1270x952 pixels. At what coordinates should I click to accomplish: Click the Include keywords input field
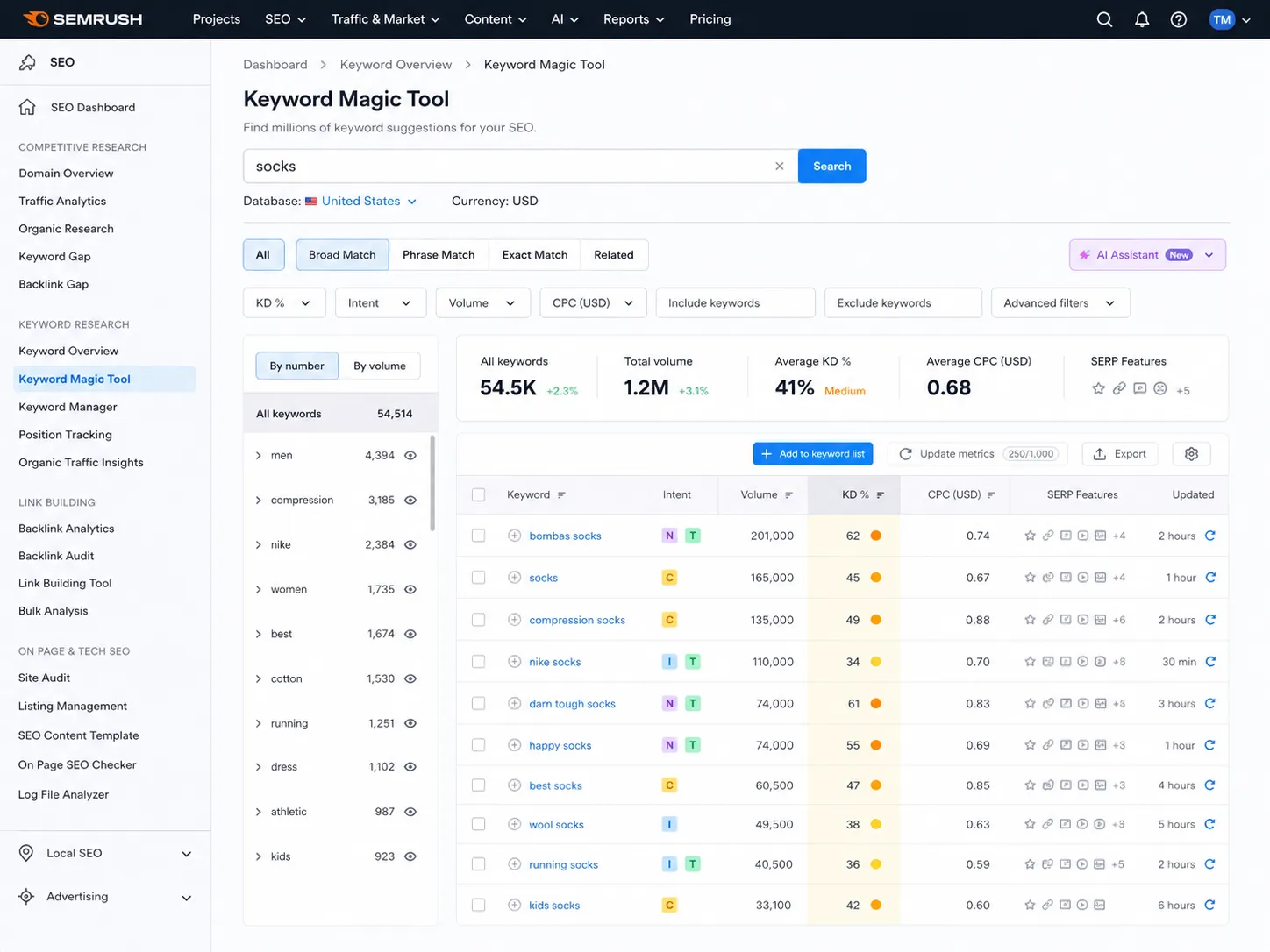[x=735, y=302]
